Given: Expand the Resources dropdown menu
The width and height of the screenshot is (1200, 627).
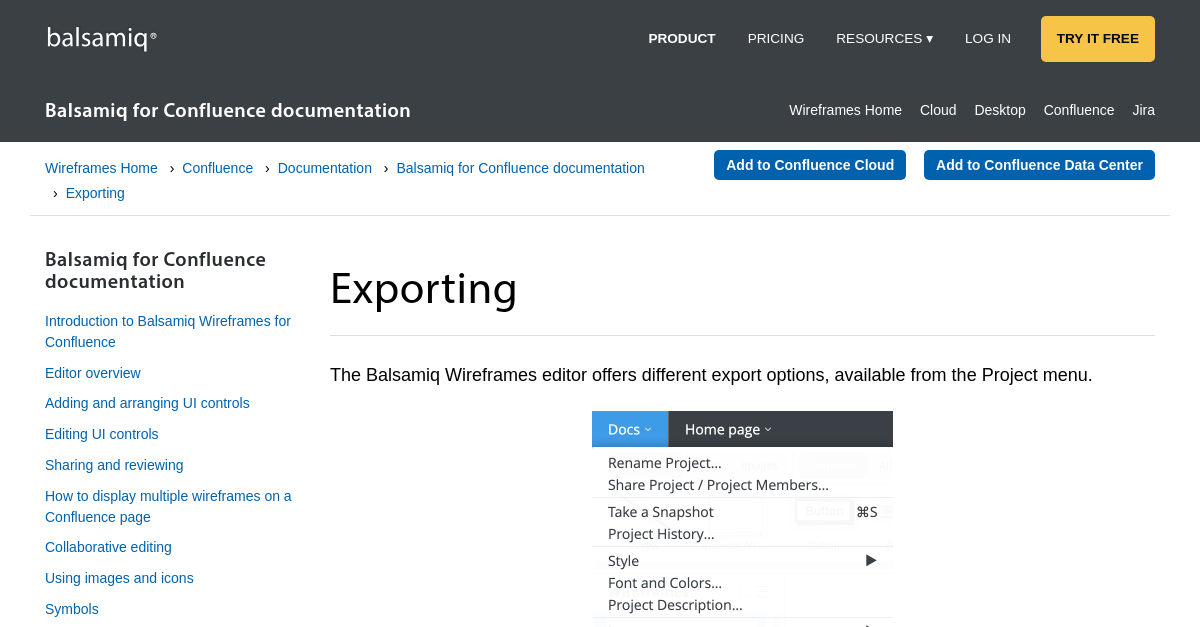Looking at the screenshot, I should [x=884, y=39].
